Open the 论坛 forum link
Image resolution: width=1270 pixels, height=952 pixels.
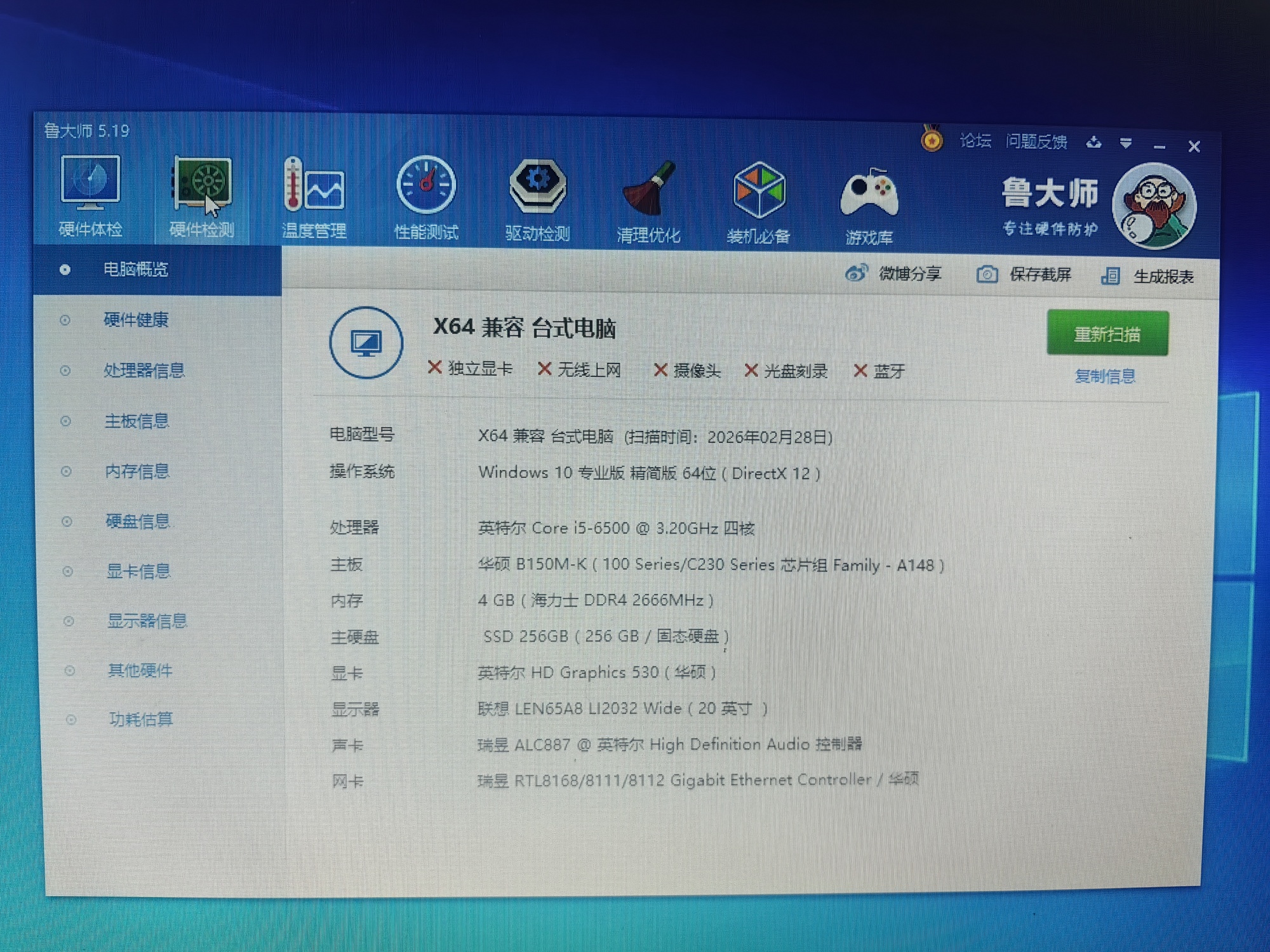(x=975, y=141)
